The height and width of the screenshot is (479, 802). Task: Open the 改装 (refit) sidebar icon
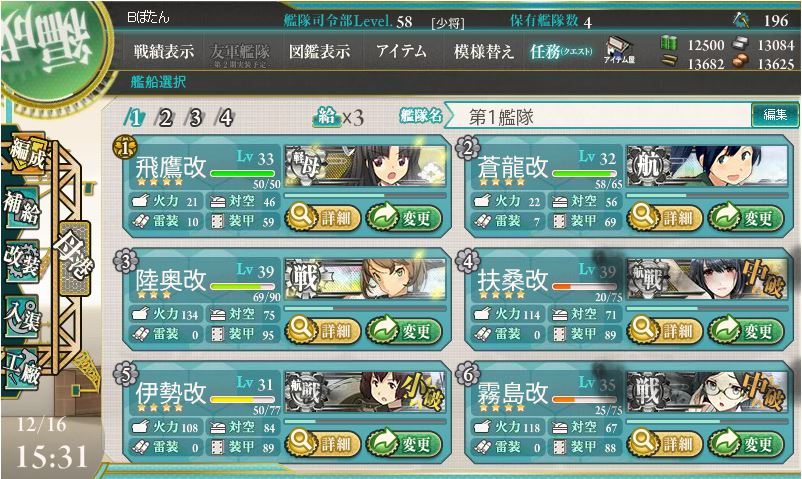coord(22,260)
